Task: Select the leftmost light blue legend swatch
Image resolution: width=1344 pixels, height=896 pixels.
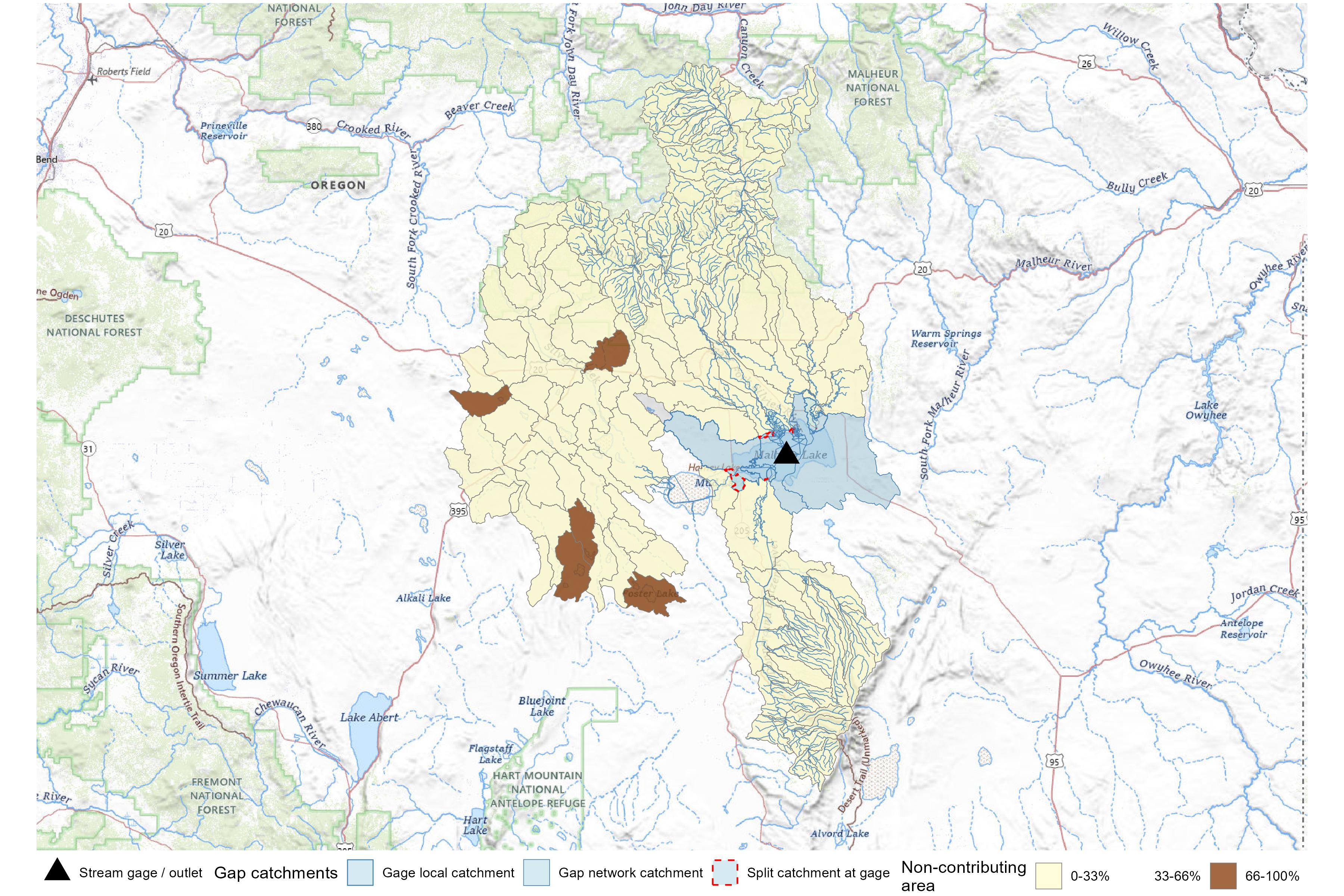Action: (x=360, y=872)
